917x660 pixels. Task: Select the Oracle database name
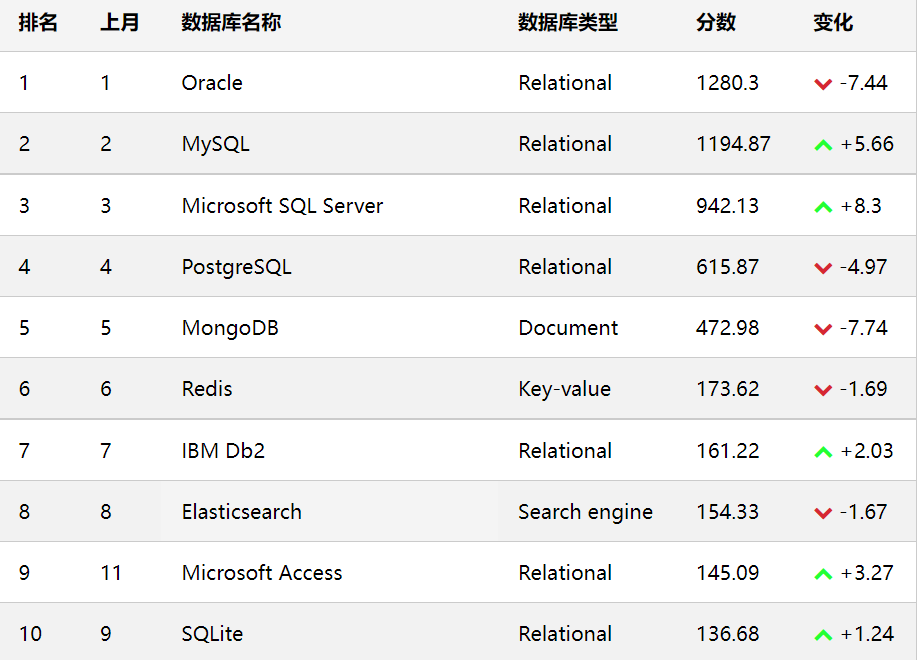(212, 83)
